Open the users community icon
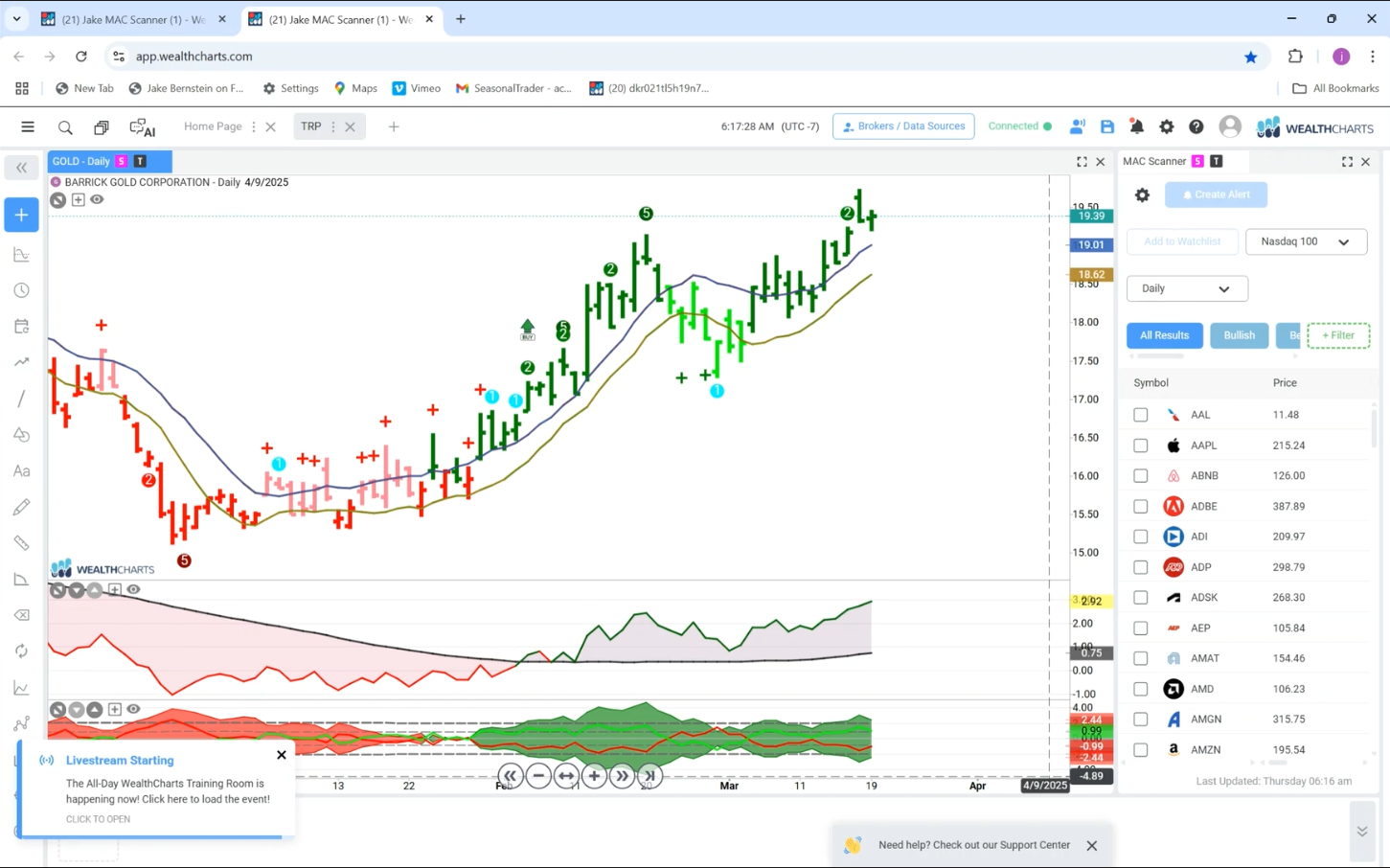 tap(1078, 126)
